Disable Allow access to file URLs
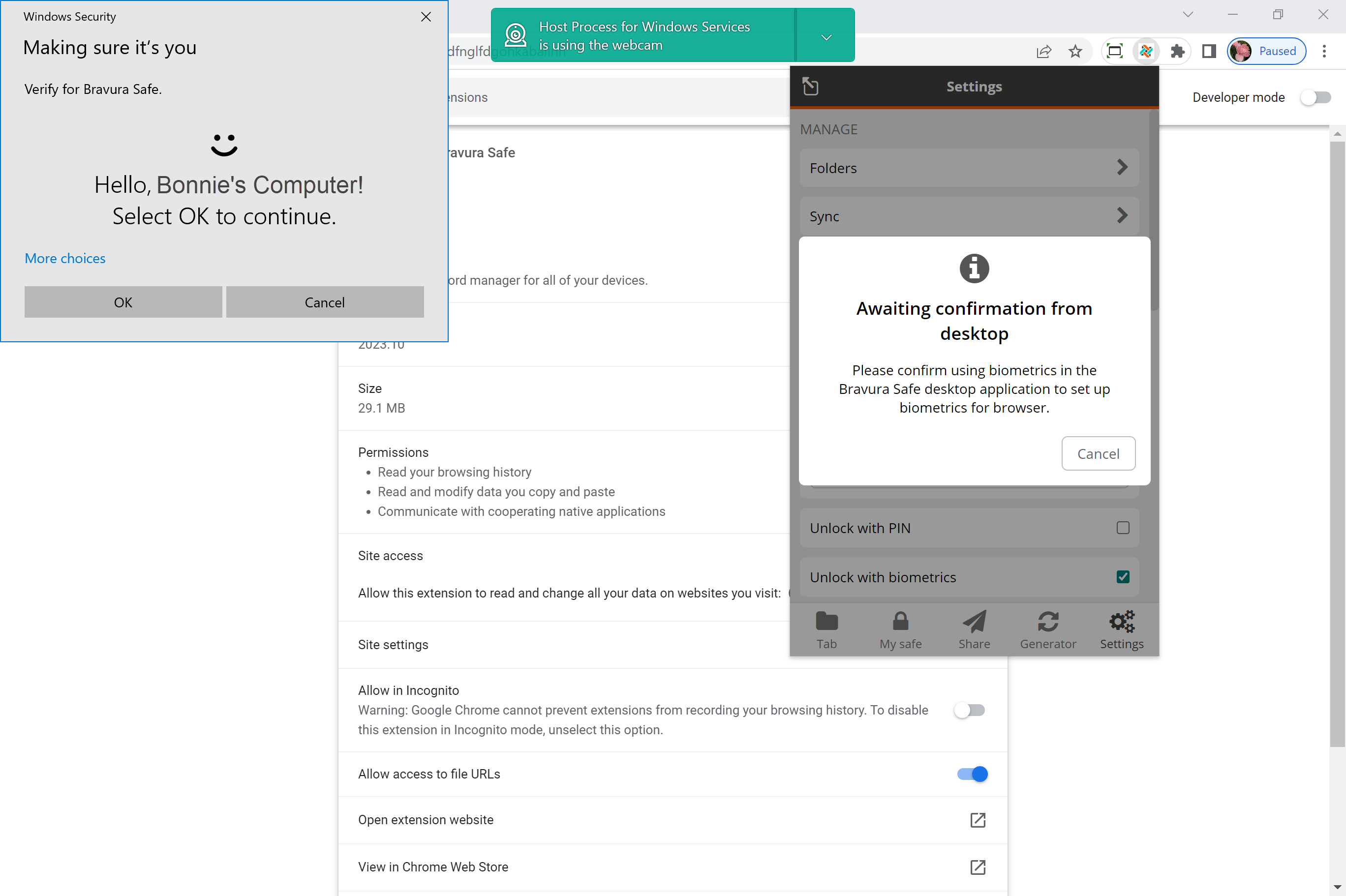This screenshot has width=1346, height=896. coord(972,774)
